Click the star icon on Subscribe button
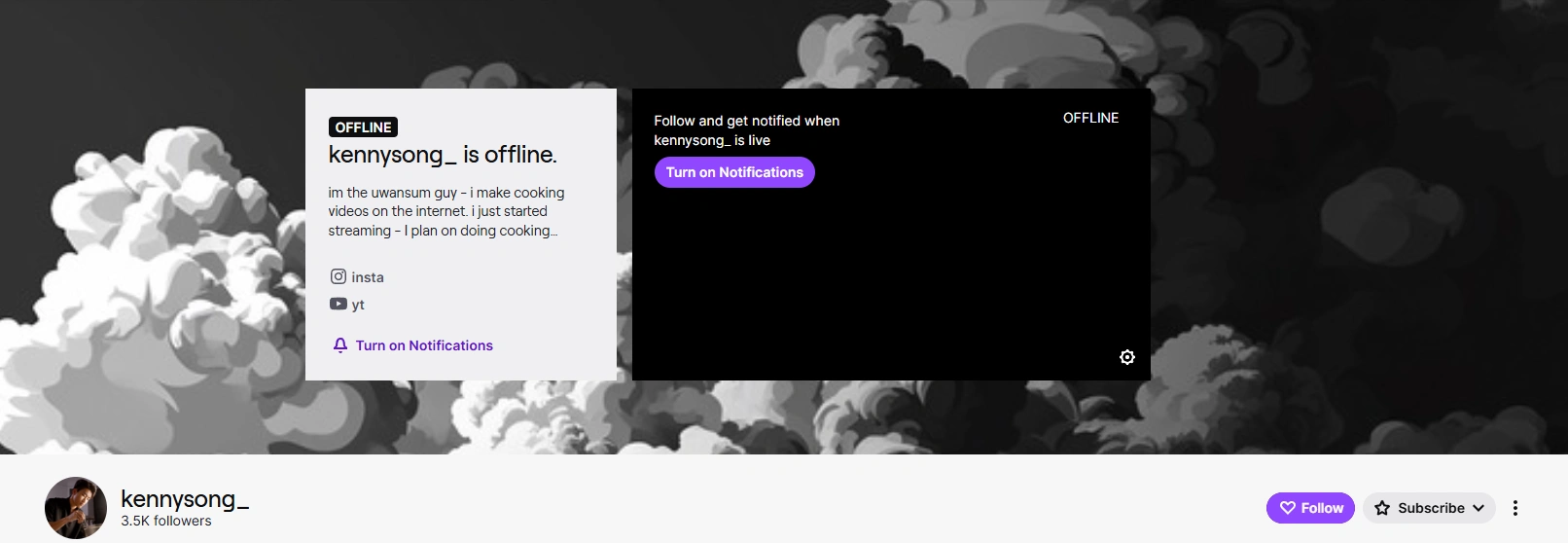This screenshot has width=1568, height=543. click(1382, 508)
